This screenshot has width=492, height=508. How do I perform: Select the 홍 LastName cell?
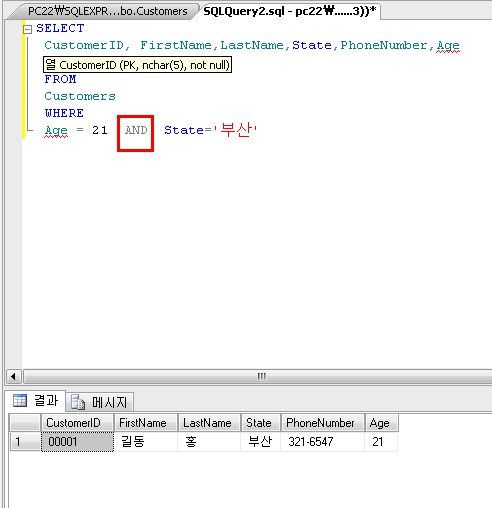pos(209,442)
